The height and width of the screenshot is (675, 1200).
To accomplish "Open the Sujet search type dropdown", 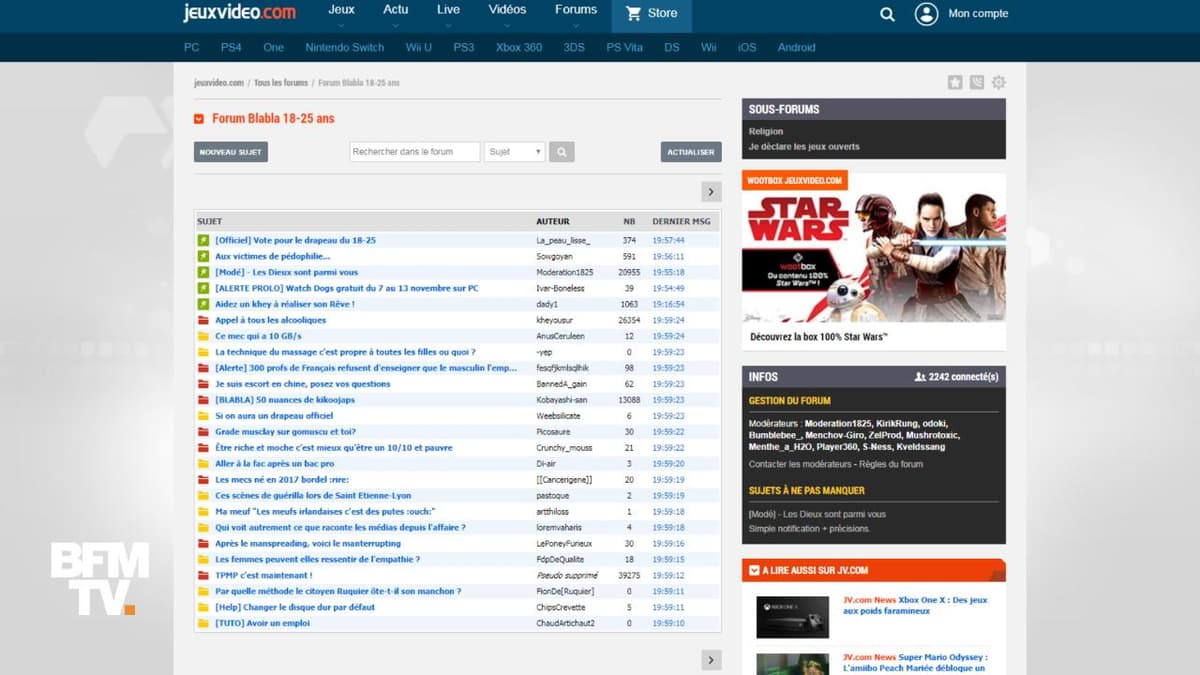I will [514, 152].
